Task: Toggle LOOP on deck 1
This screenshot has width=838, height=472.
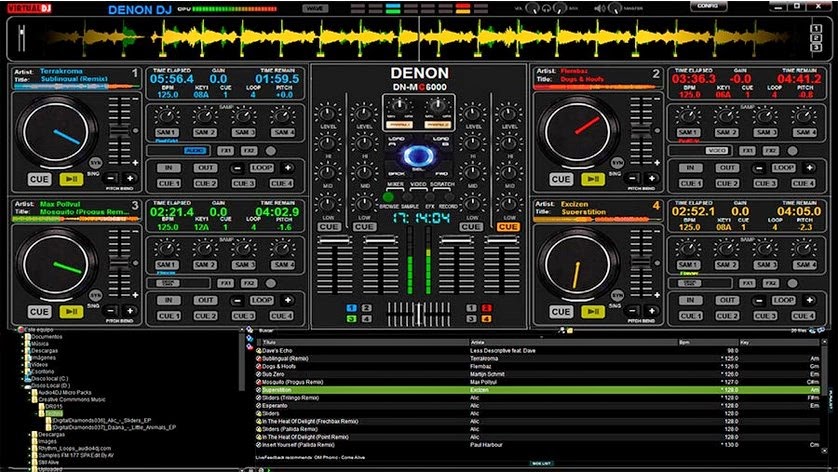Action: point(262,168)
